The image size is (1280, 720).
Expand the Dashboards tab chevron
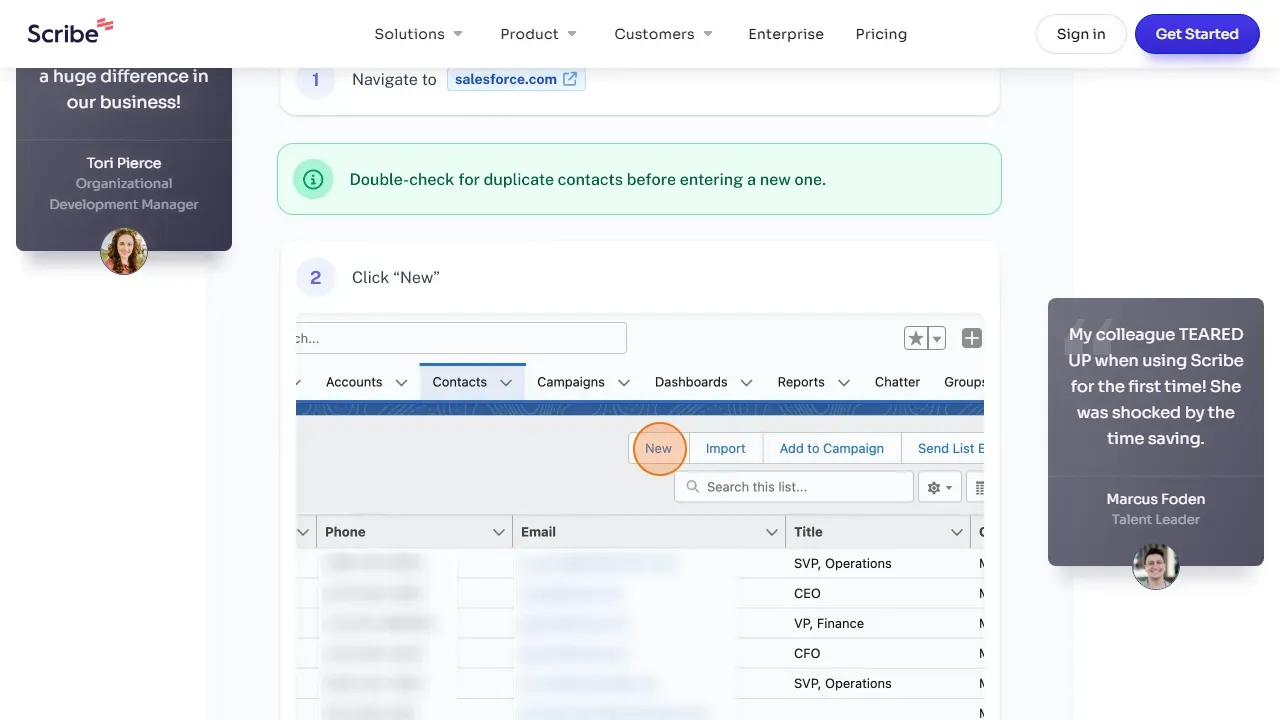[746, 383]
